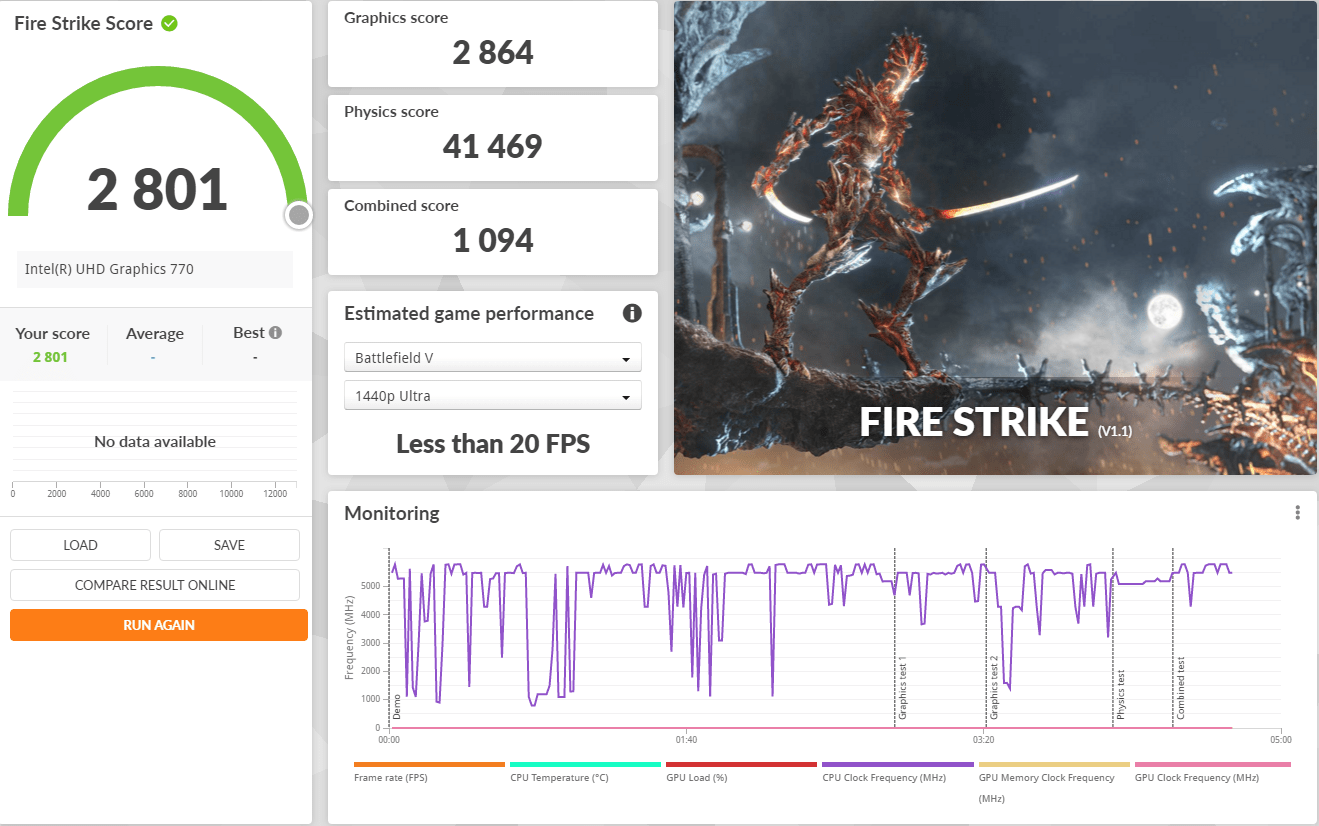This screenshot has width=1319, height=826.
Task: Toggle the GPU Clock Frequency legend entry
Action: point(1212,771)
